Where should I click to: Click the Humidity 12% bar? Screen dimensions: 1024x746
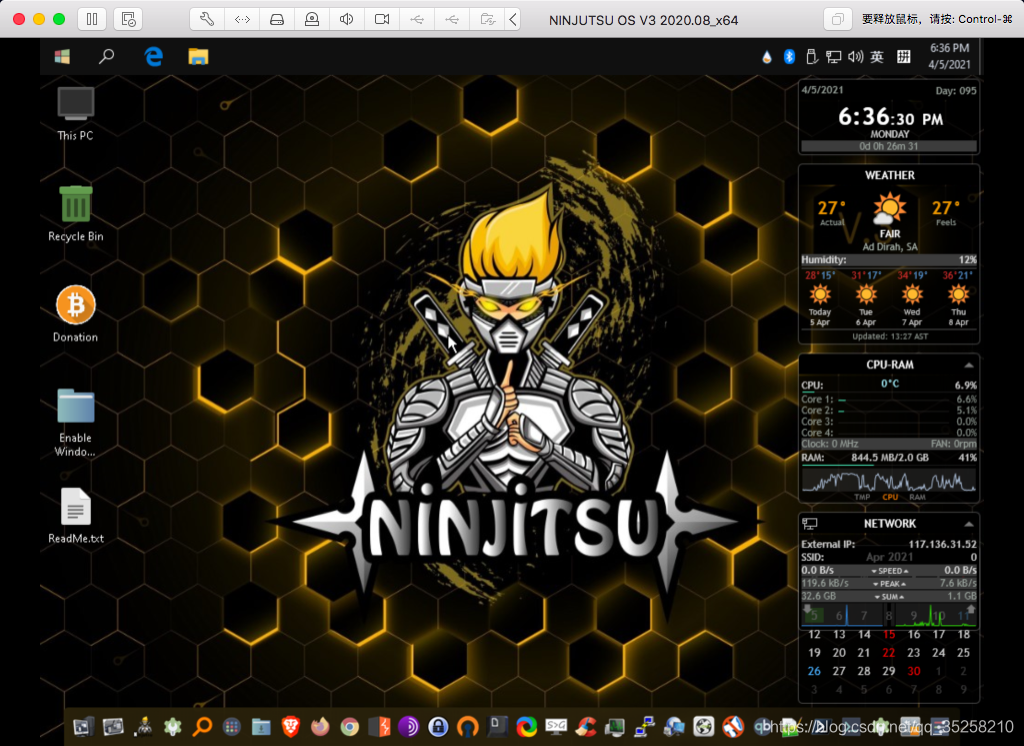point(889,260)
